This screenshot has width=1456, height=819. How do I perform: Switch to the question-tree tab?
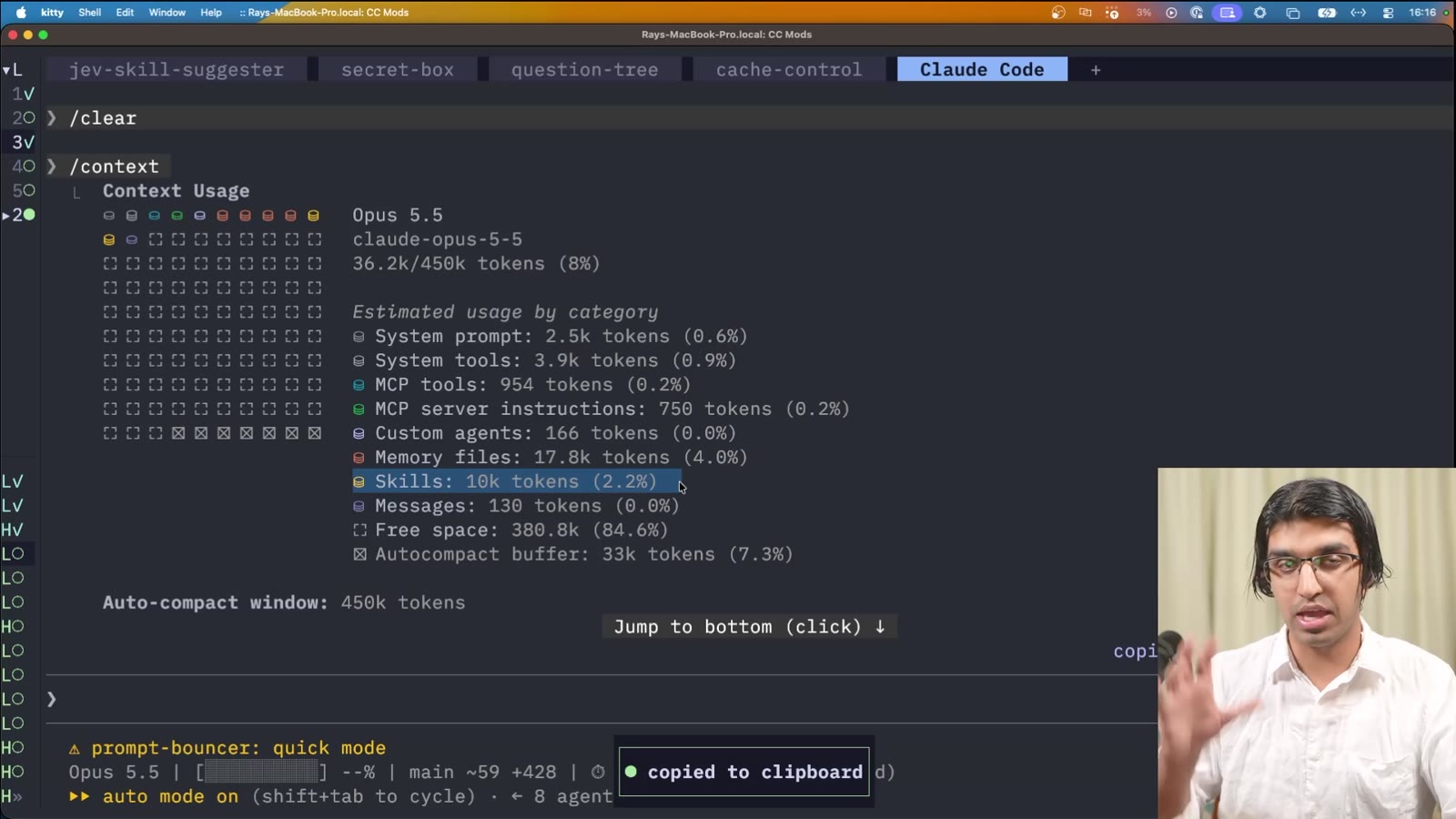[x=584, y=69]
